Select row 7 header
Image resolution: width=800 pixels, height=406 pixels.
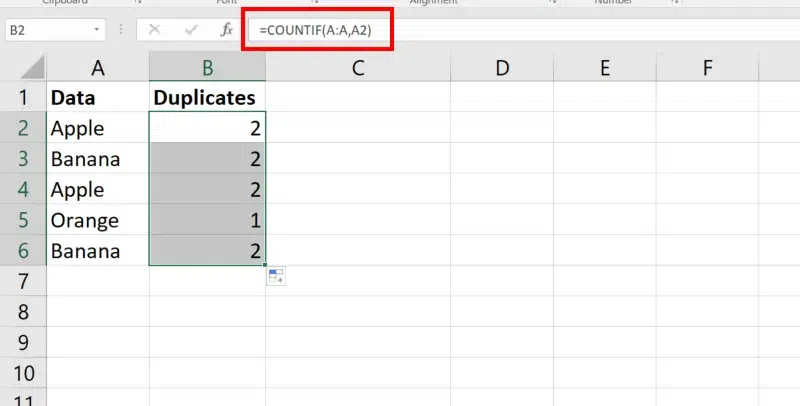[x=23, y=281]
